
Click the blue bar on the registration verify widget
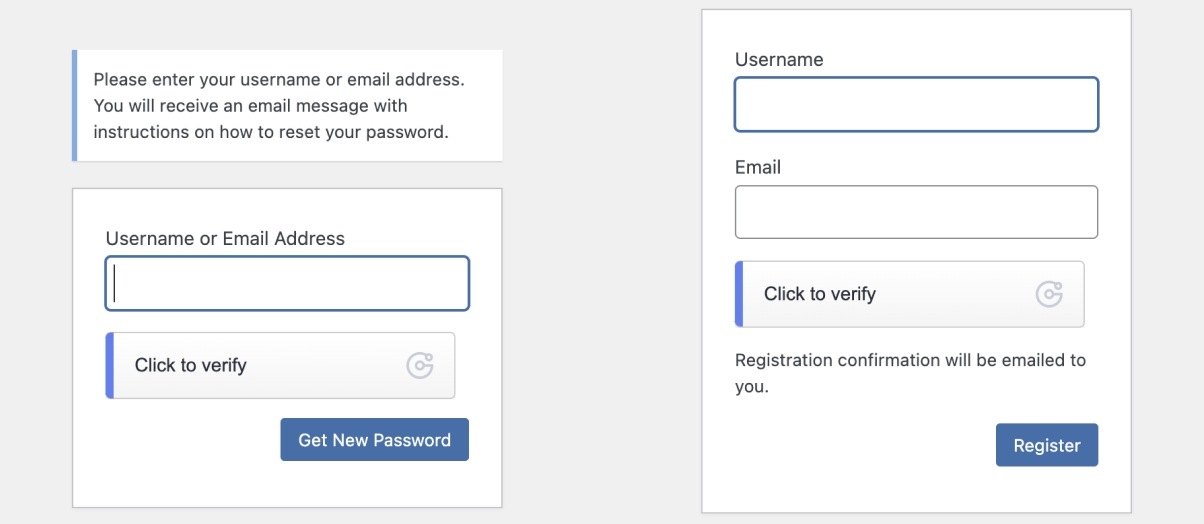[x=739, y=294]
